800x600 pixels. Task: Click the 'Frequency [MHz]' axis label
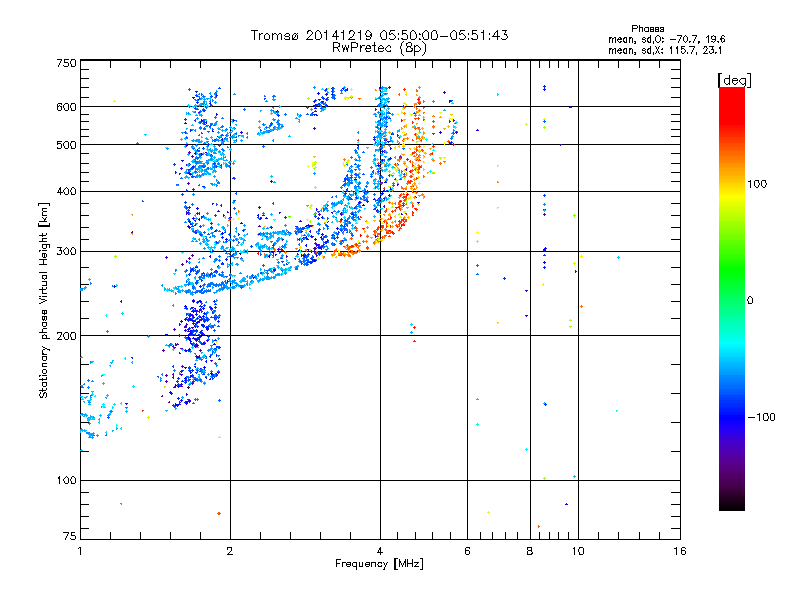[x=379, y=564]
